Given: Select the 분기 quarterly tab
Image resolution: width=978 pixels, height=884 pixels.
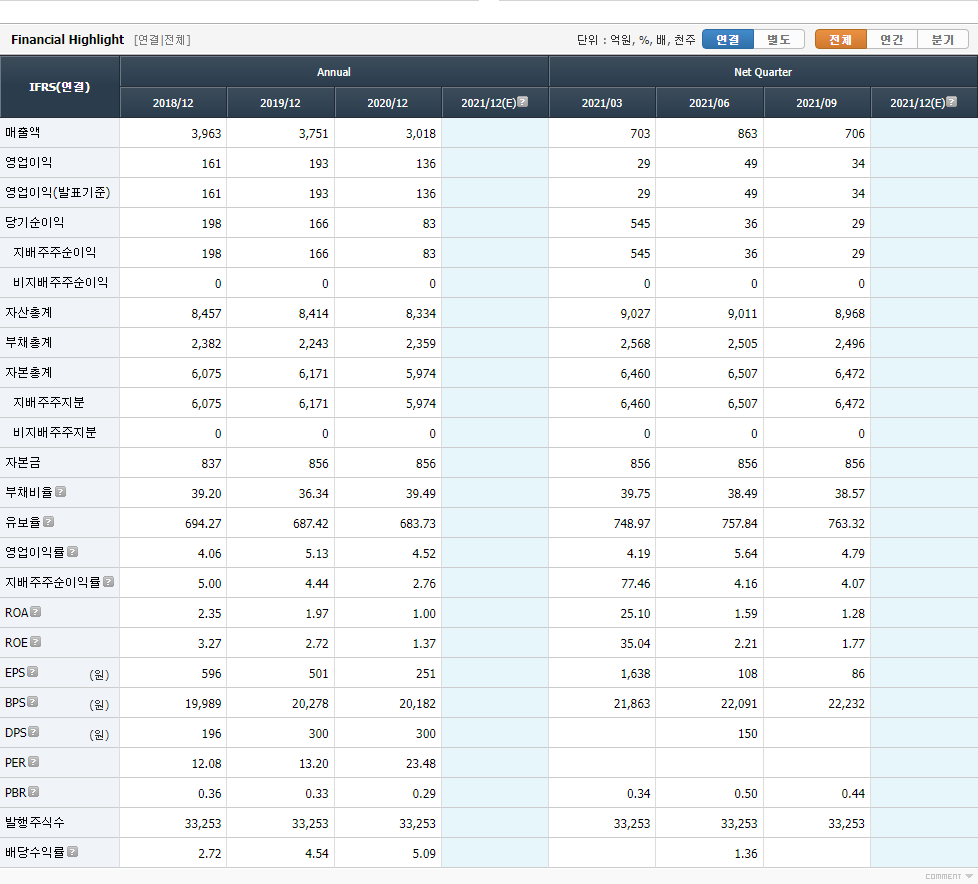Looking at the screenshot, I should 943,39.
